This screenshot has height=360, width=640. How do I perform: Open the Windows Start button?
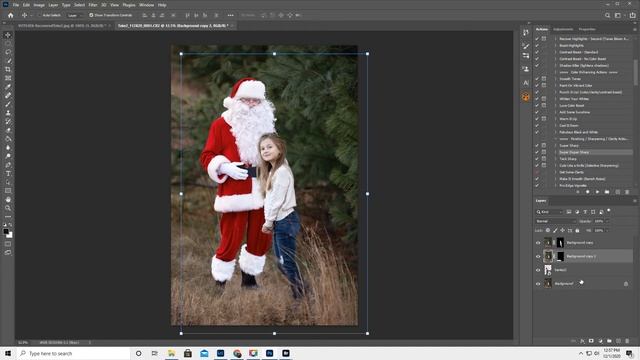pos(8,353)
